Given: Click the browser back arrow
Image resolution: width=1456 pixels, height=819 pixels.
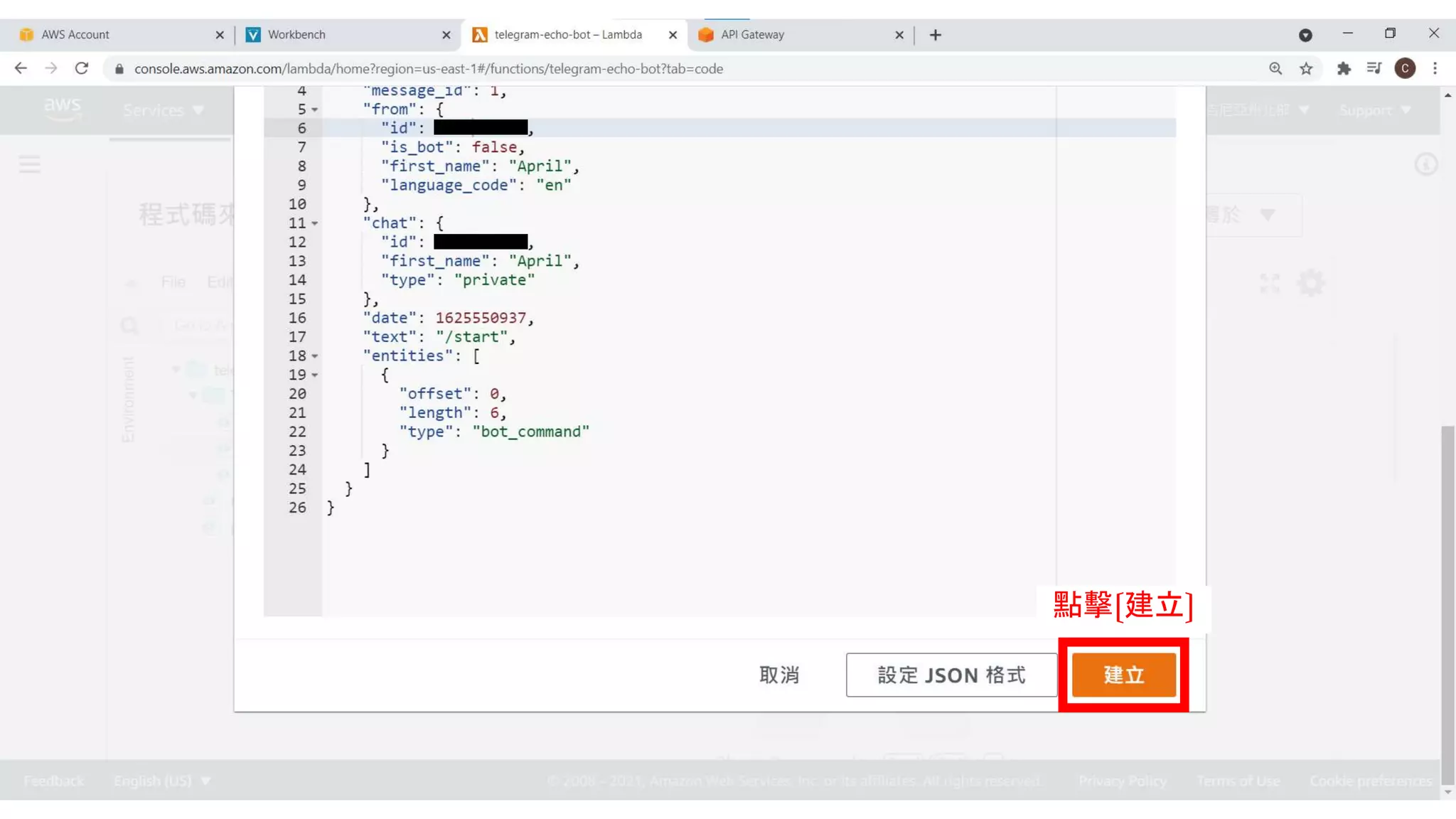Looking at the screenshot, I should coord(21,68).
